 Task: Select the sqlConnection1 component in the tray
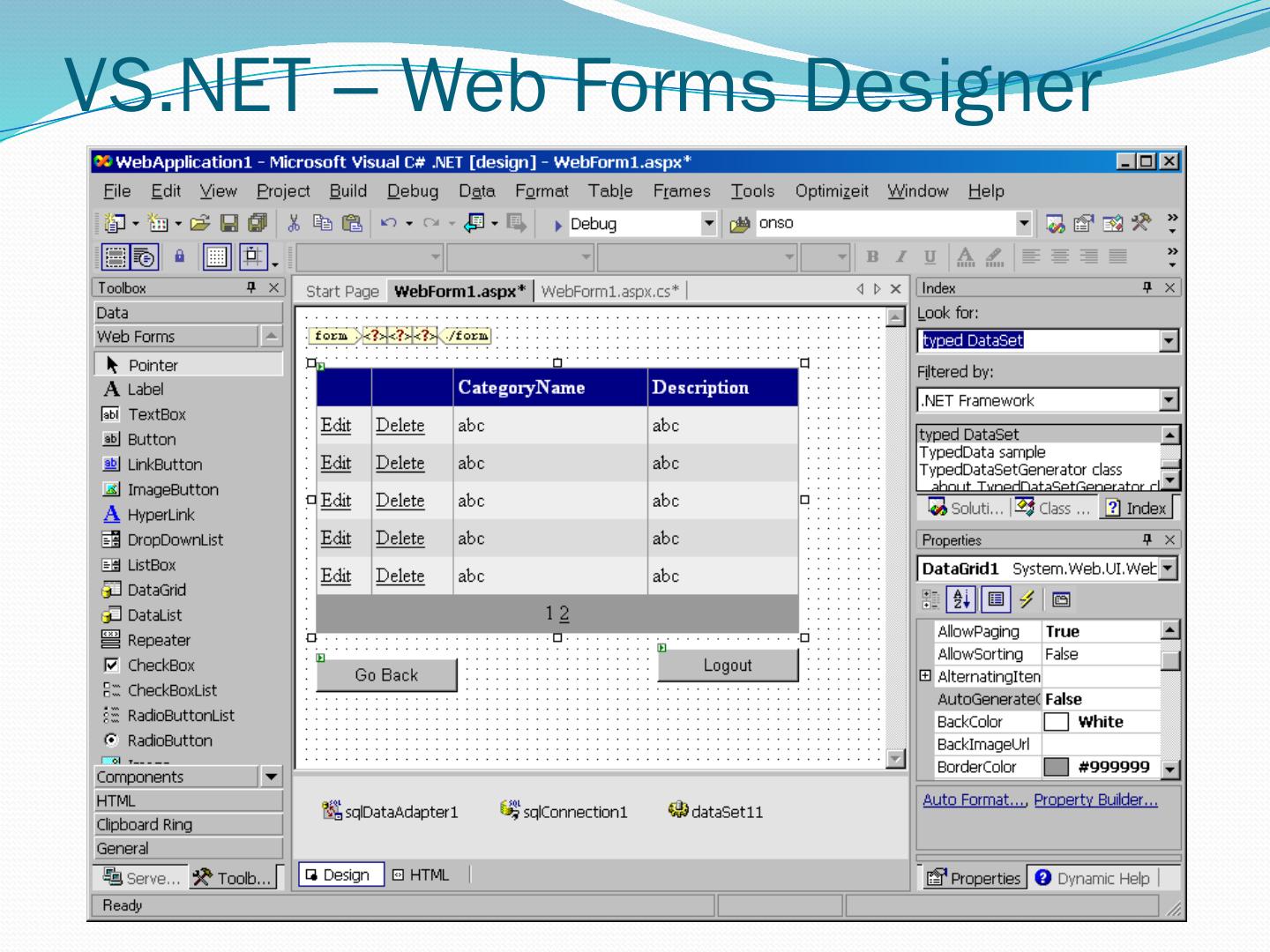564,811
